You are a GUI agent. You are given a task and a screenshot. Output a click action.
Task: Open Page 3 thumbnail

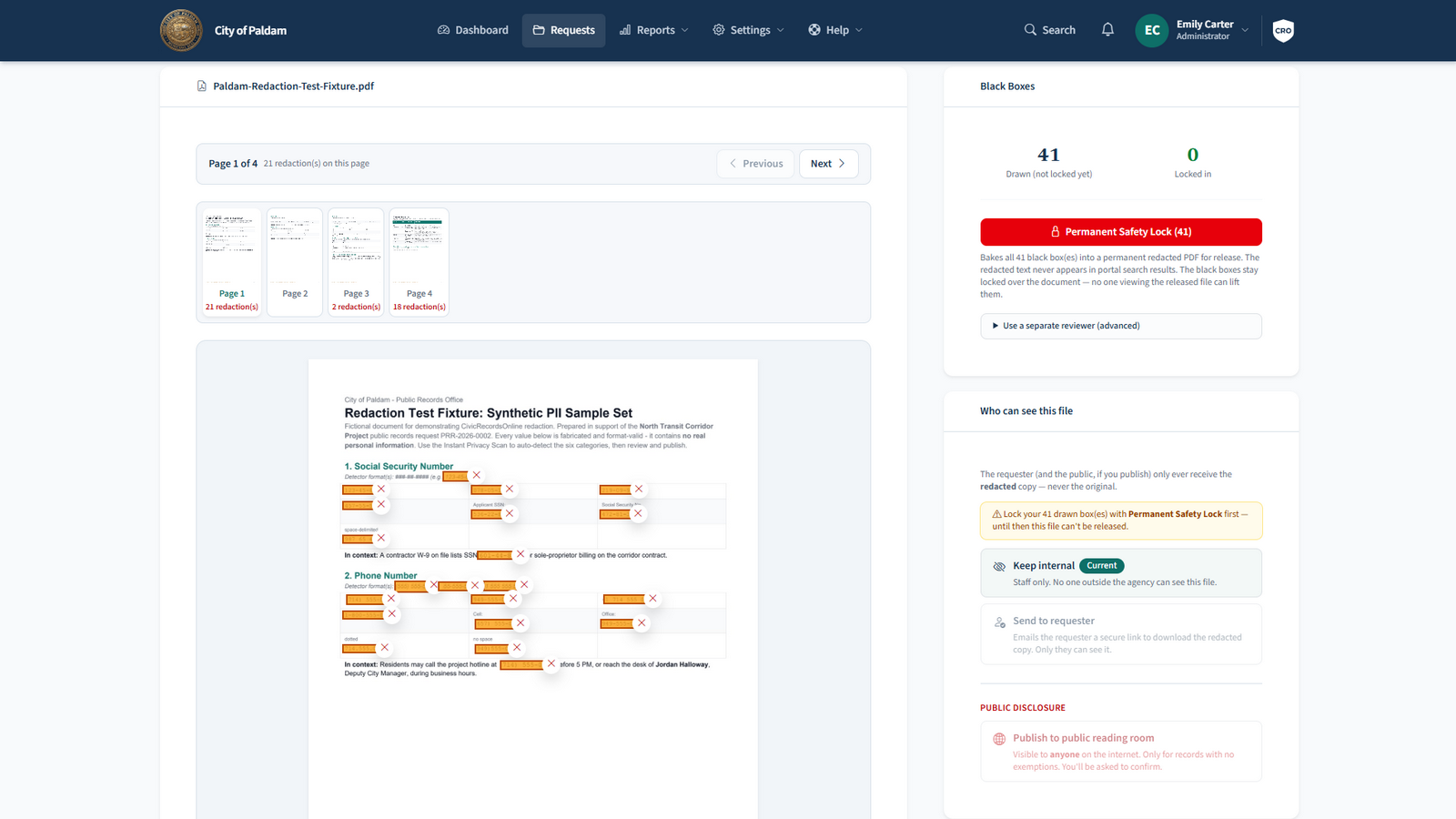(x=356, y=262)
